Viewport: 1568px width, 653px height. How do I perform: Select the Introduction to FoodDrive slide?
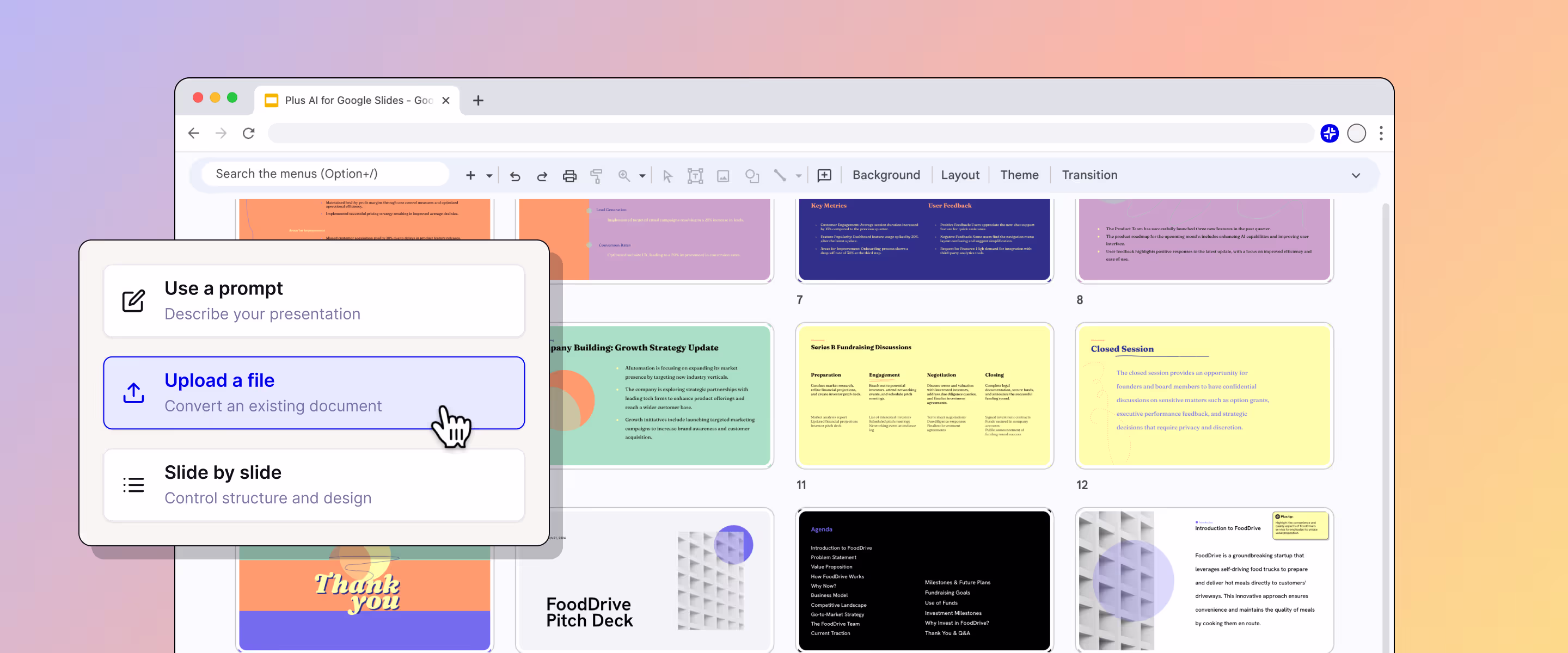1204,581
